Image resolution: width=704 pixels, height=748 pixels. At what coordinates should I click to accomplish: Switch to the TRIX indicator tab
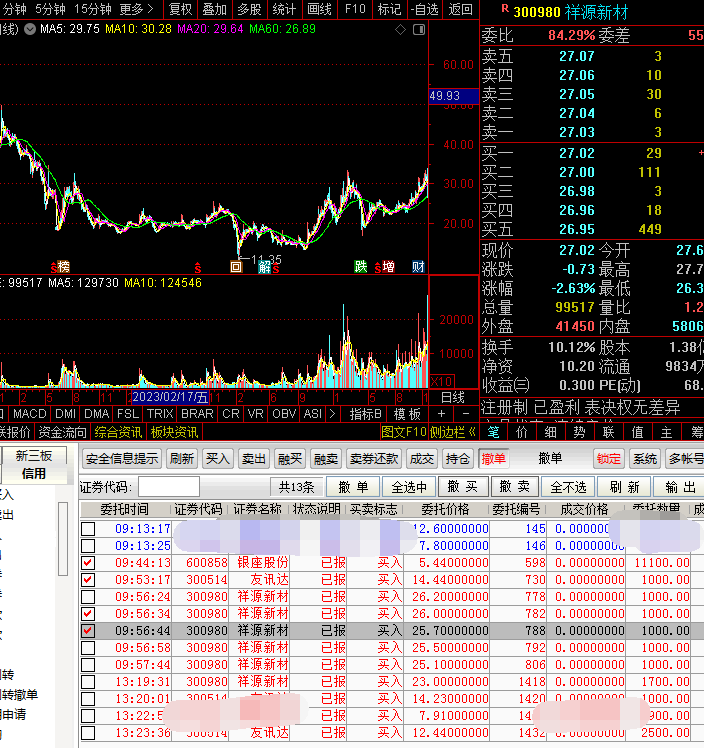[x=160, y=414]
